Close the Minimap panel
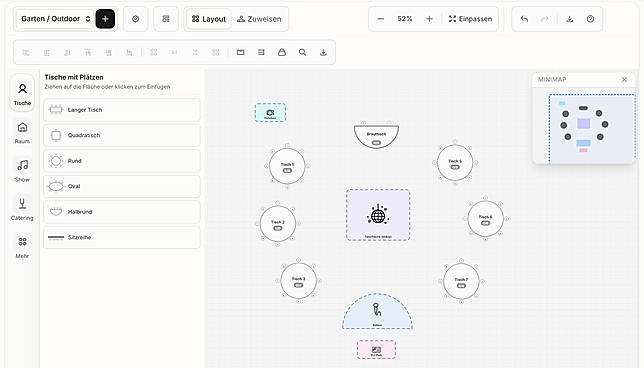This screenshot has height=368, width=644. pos(624,80)
